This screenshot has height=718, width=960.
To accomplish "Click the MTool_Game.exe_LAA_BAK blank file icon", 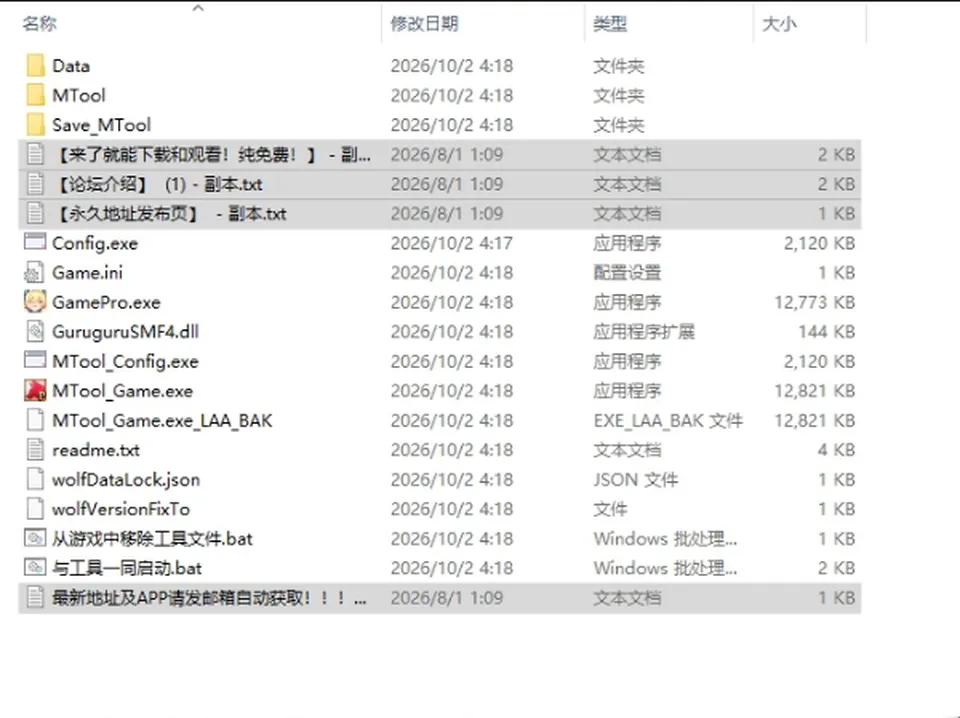I will [x=35, y=420].
